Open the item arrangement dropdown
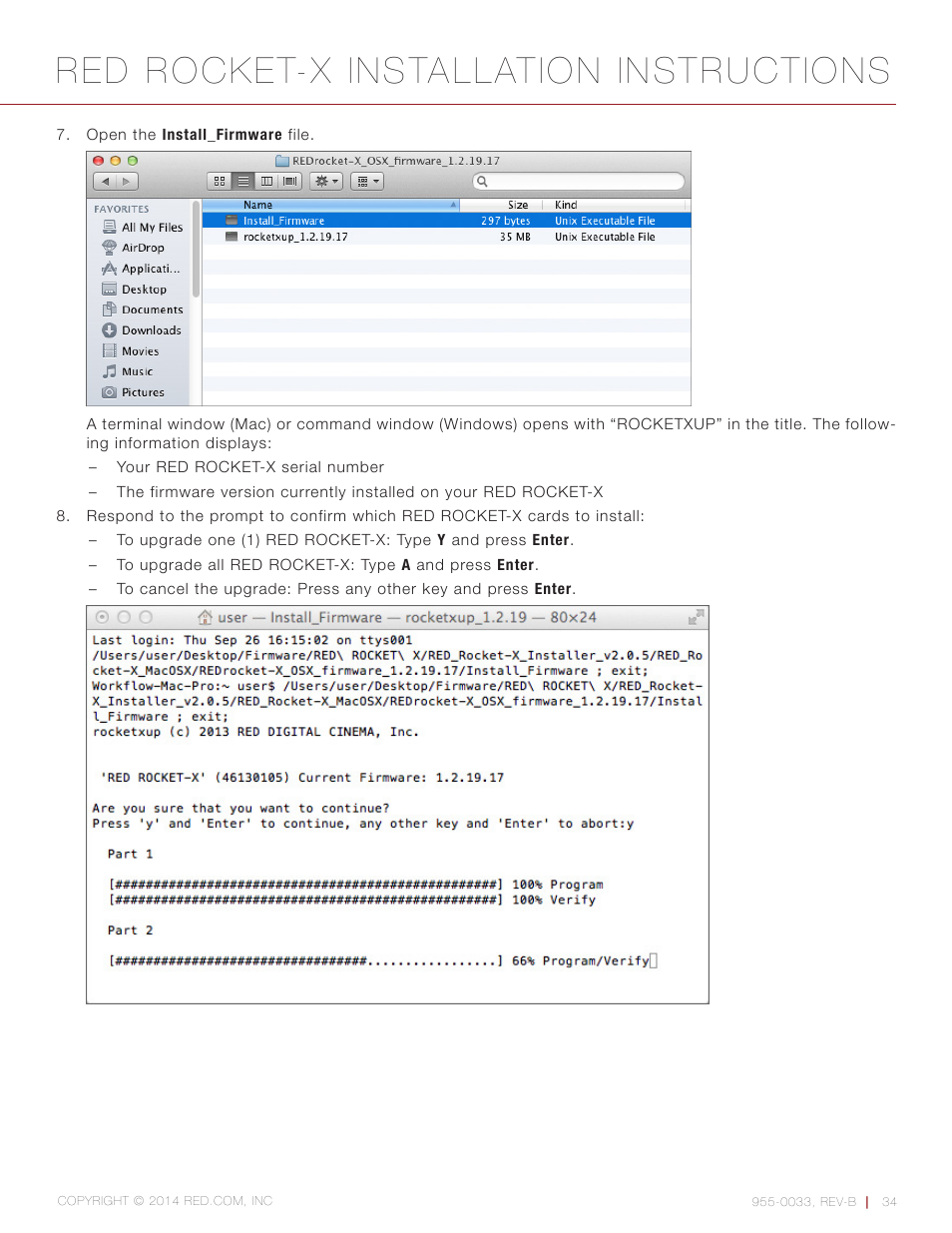Image resolution: width=952 pixels, height=1233 pixels. tap(367, 182)
